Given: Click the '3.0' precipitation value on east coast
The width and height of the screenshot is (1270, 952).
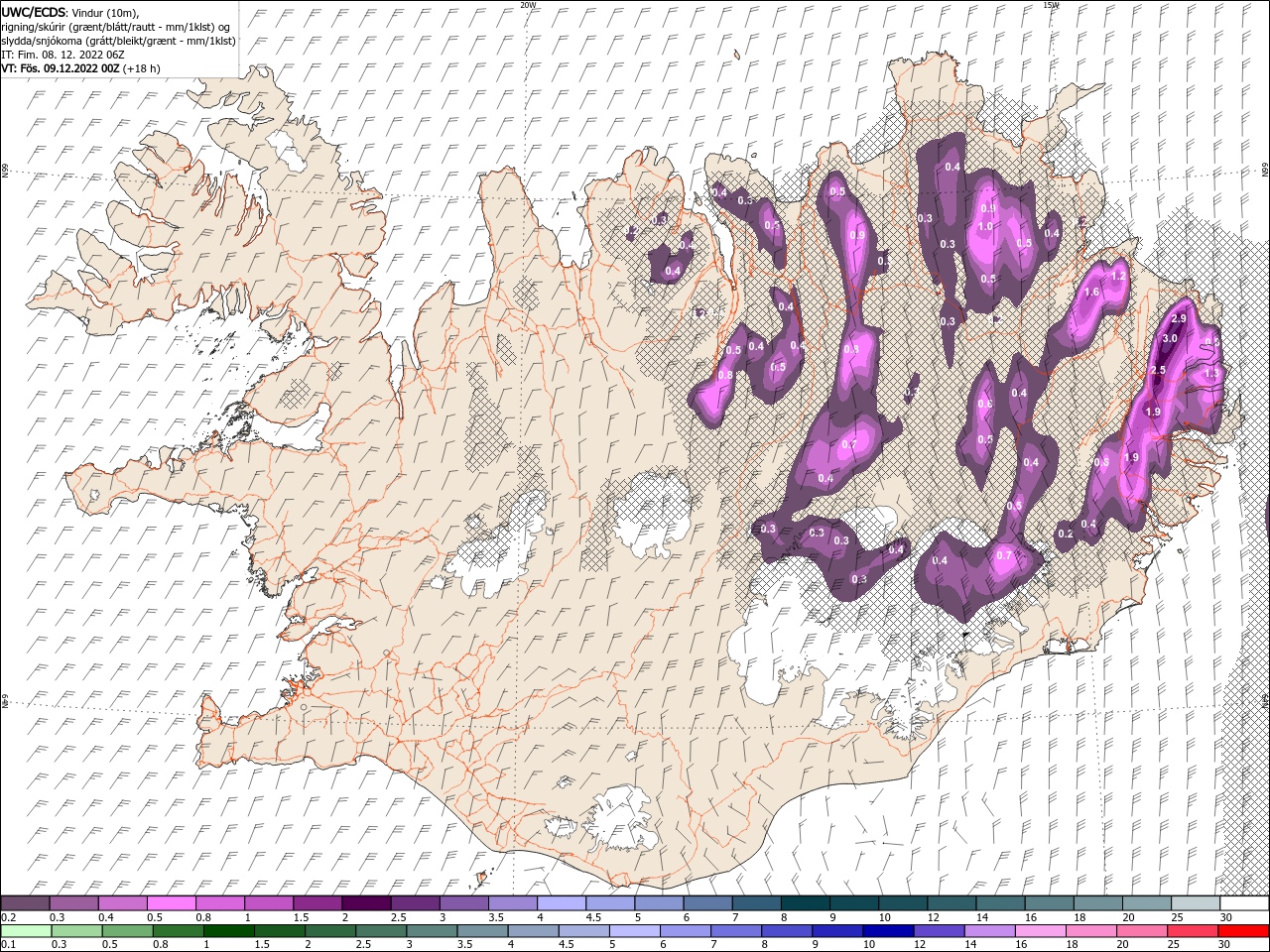Looking at the screenshot, I should [x=1169, y=338].
